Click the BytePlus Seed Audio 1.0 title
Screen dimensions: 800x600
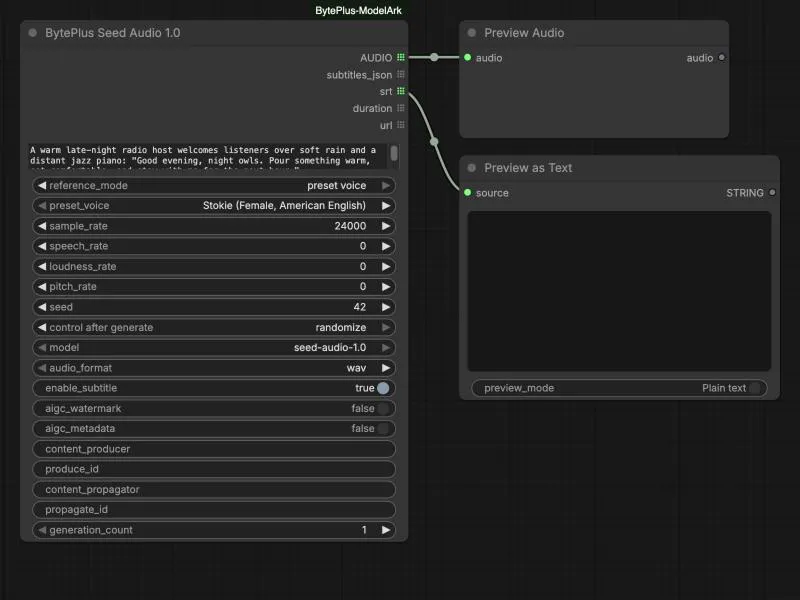click(113, 33)
